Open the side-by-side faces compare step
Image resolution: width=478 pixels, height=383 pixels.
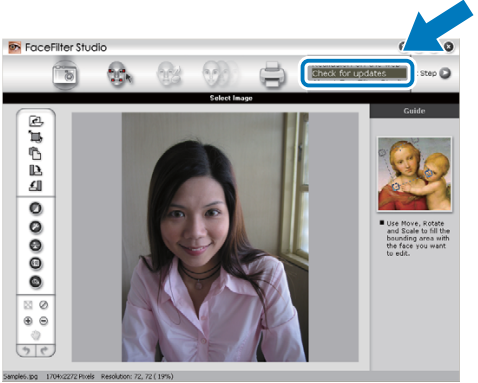(220, 73)
